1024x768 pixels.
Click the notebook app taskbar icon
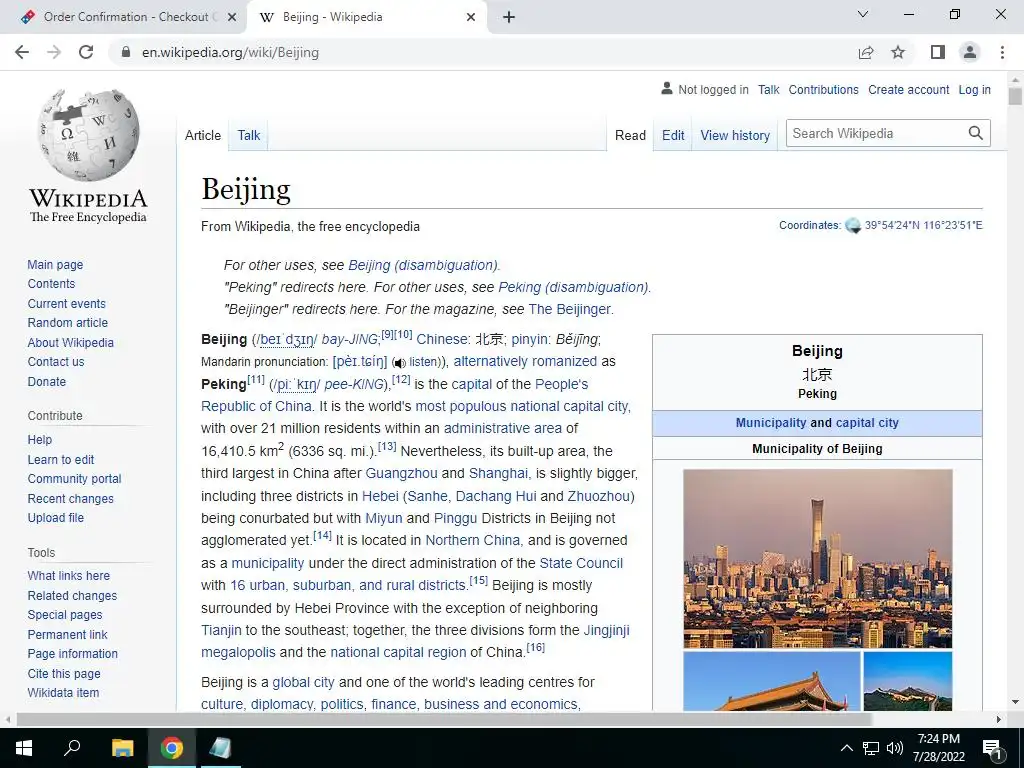coord(220,748)
